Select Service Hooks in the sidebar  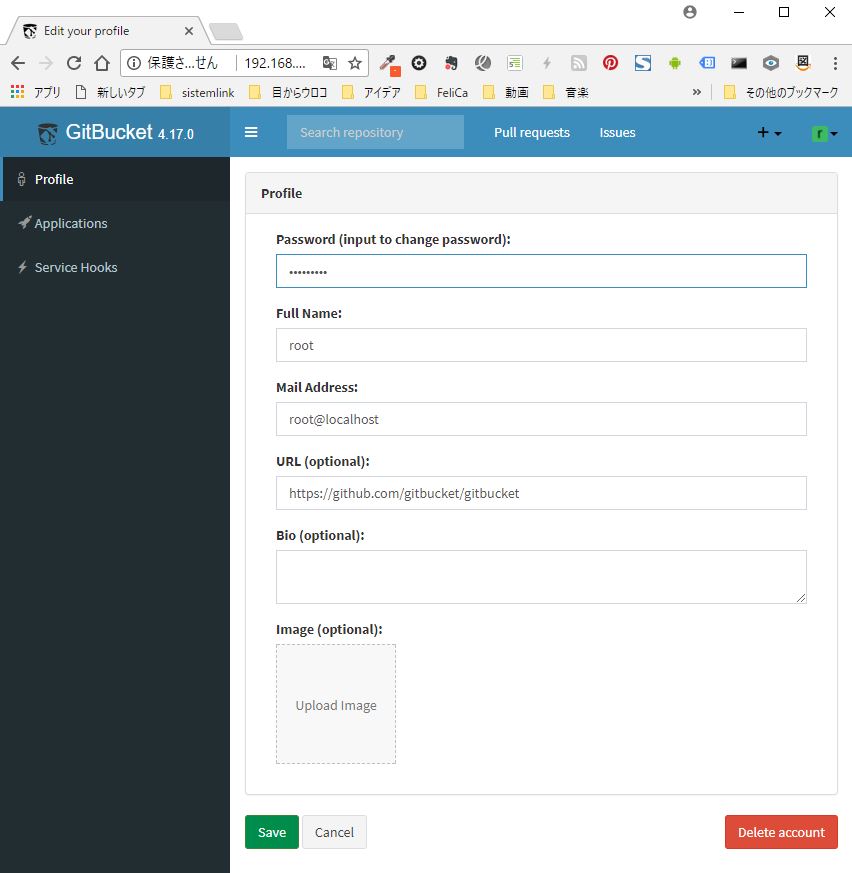115,267
